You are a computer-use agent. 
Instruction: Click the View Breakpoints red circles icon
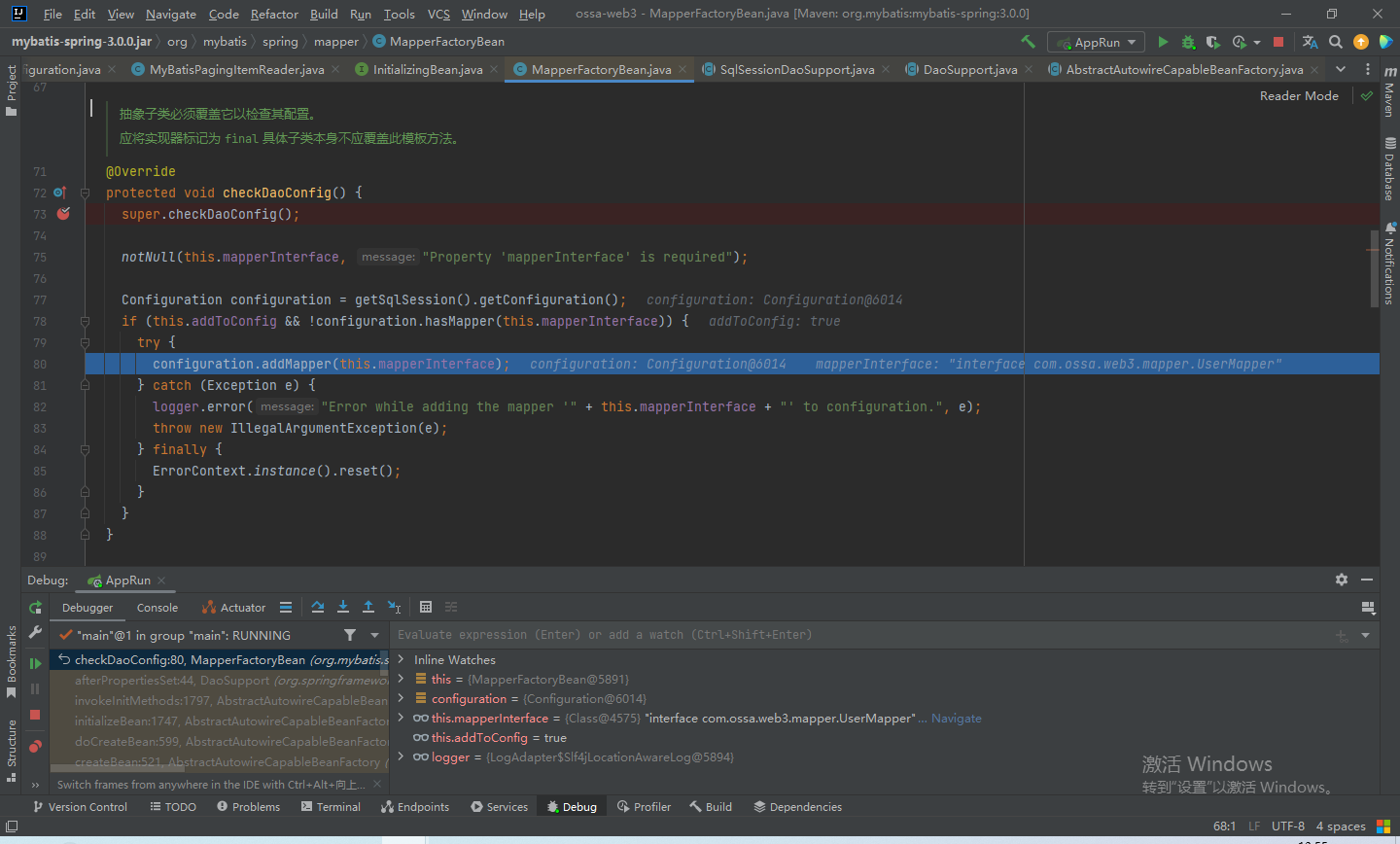pos(36,747)
